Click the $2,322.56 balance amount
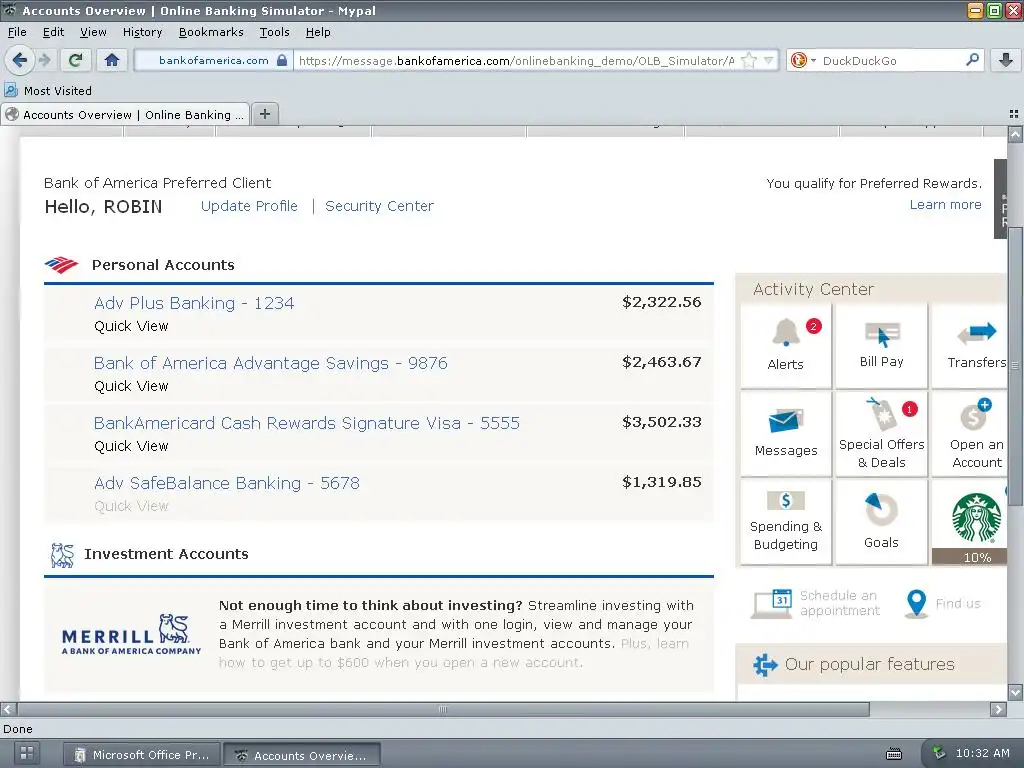The height and width of the screenshot is (768, 1024). click(662, 302)
